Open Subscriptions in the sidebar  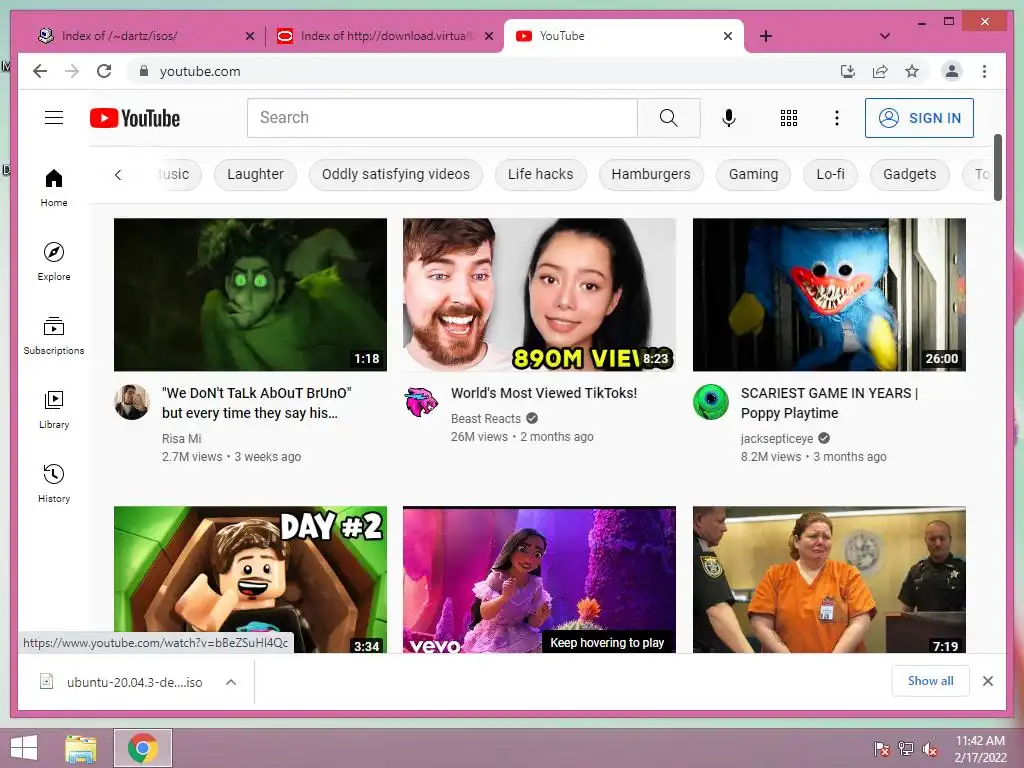coord(54,336)
